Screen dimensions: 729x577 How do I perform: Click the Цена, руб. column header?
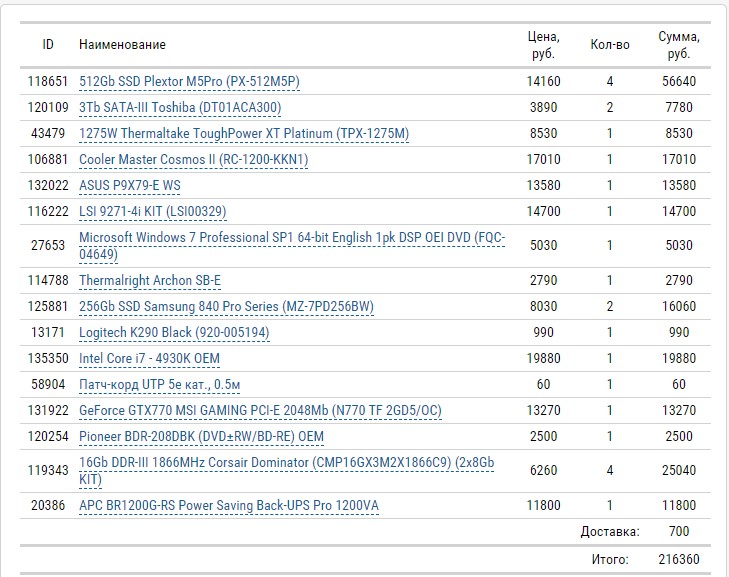[x=543, y=45]
